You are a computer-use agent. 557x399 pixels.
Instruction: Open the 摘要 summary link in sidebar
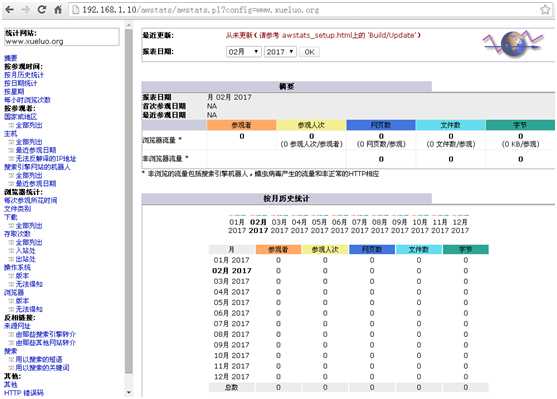point(10,58)
